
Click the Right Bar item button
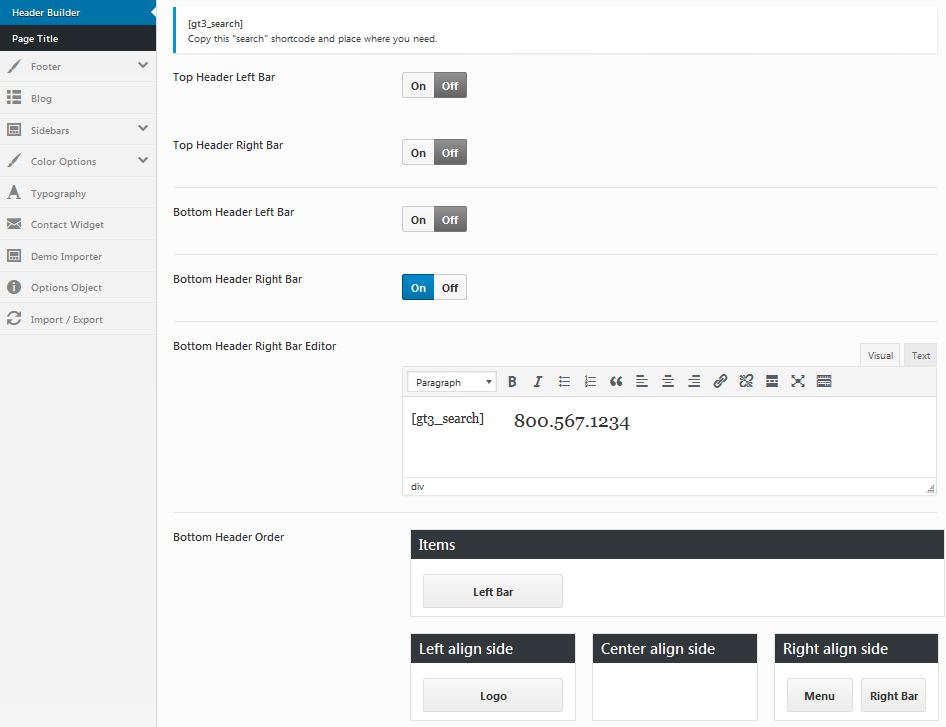(893, 696)
